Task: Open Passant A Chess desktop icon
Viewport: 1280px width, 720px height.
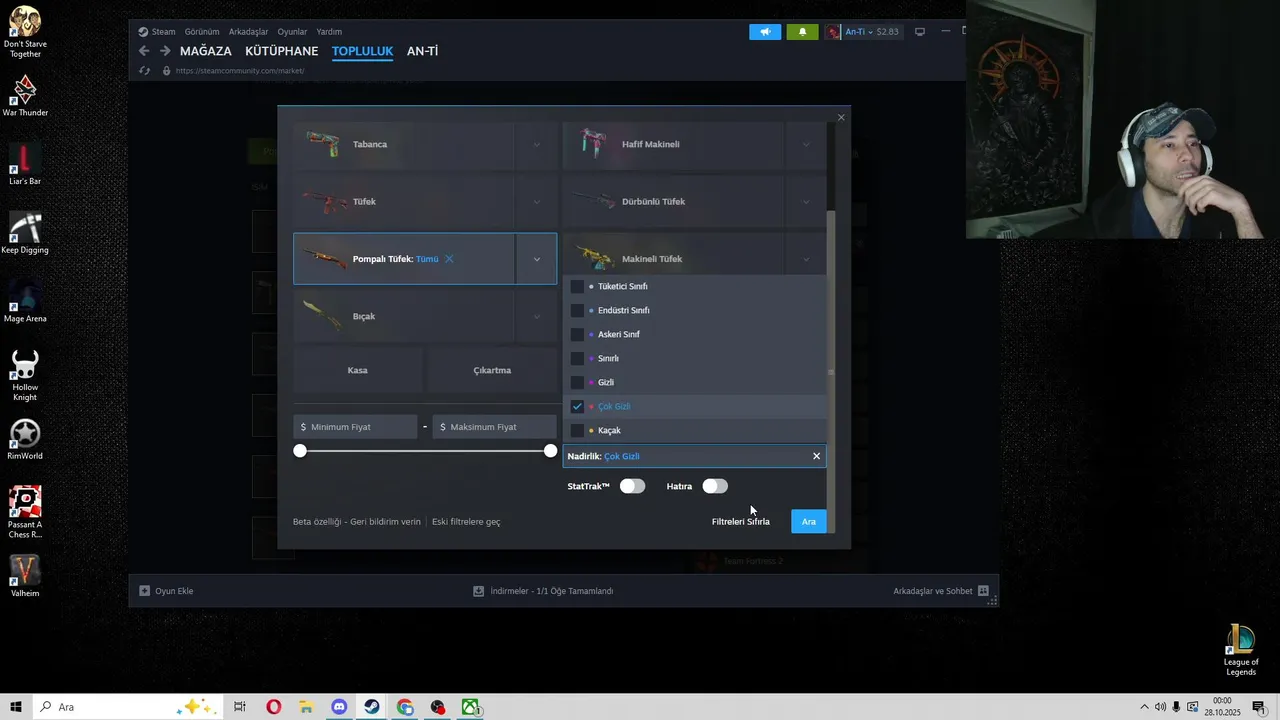Action: (x=25, y=511)
